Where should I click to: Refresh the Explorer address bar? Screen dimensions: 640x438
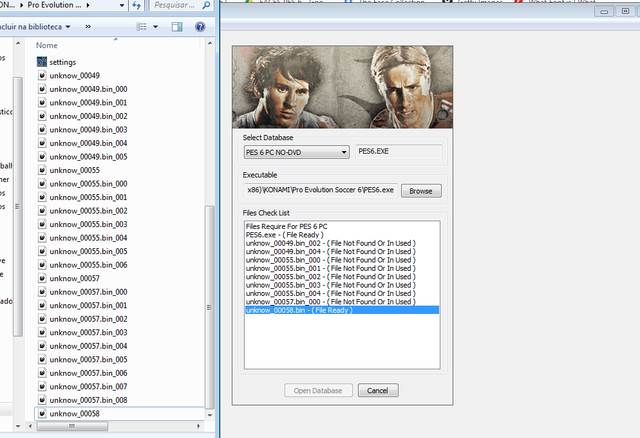coord(136,5)
